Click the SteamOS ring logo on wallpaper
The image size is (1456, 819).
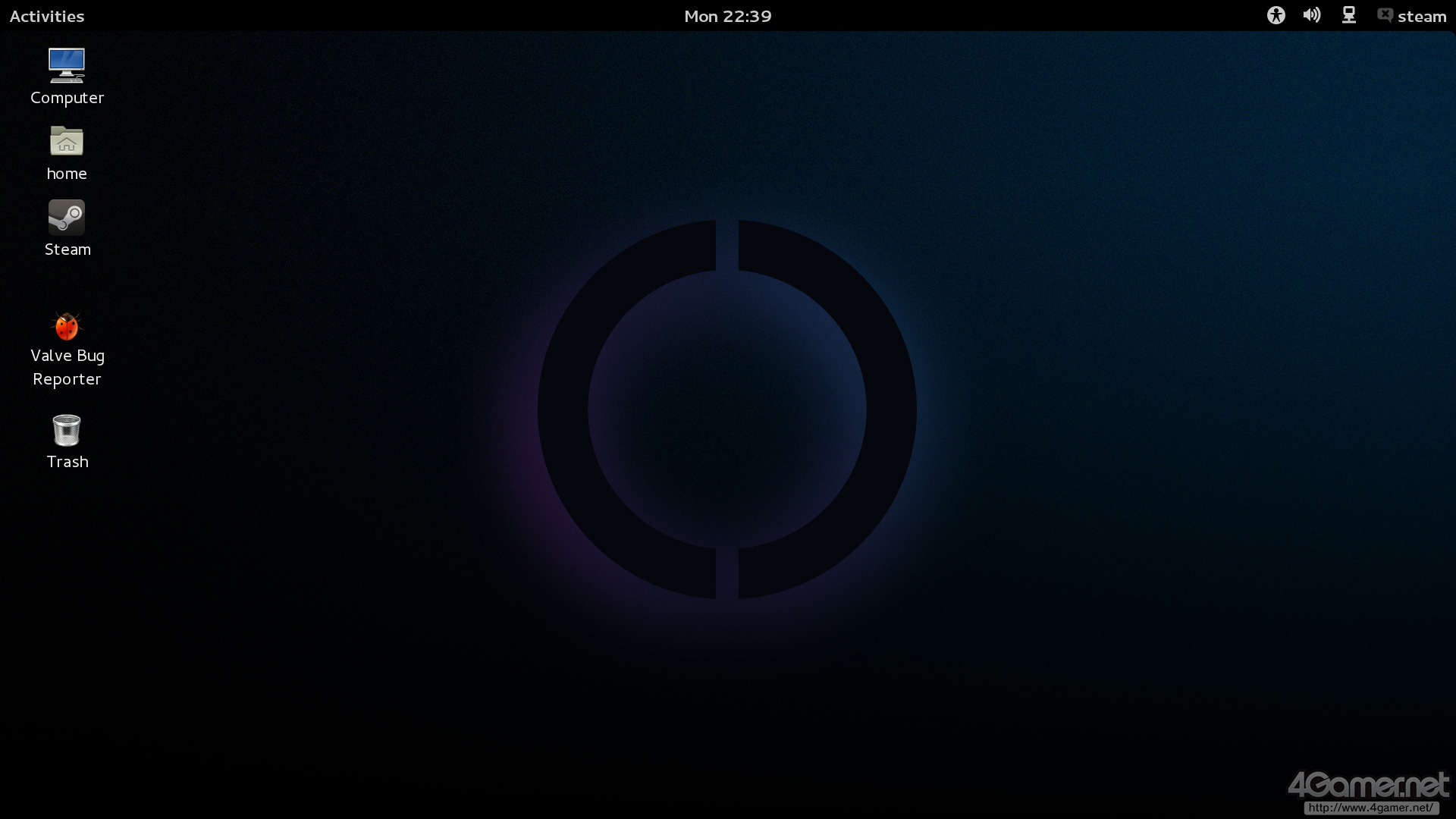tap(563, 409)
